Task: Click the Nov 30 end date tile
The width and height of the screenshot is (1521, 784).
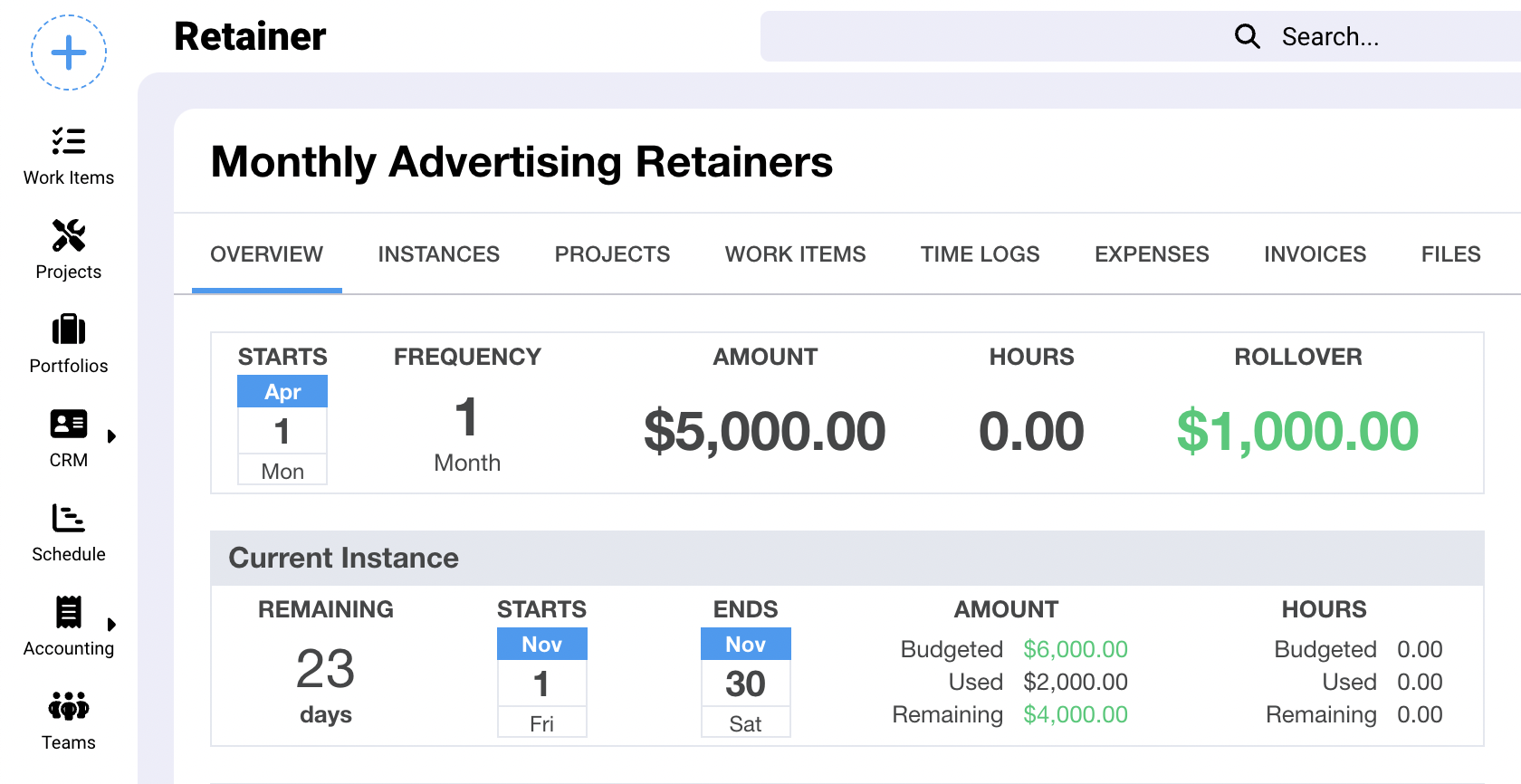Action: [745, 683]
